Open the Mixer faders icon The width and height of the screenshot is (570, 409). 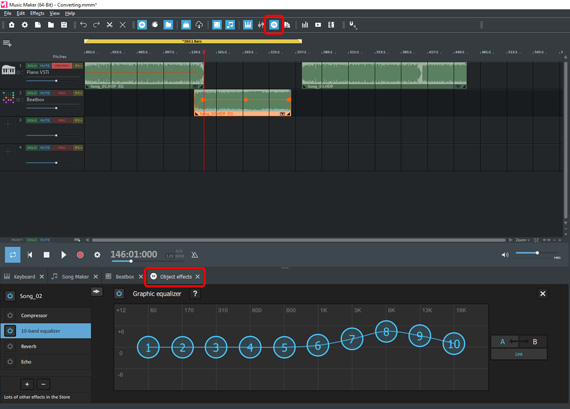click(261, 25)
